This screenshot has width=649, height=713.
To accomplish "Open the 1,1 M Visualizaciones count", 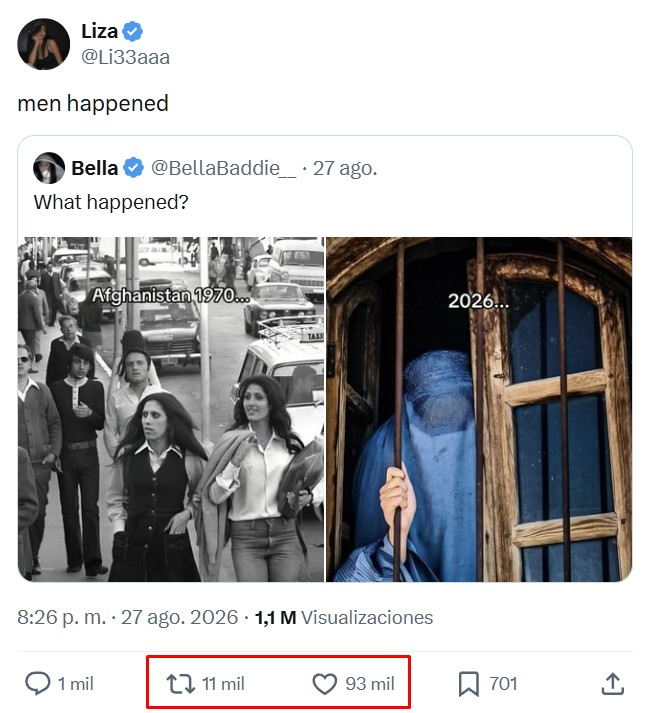I will 344,618.
